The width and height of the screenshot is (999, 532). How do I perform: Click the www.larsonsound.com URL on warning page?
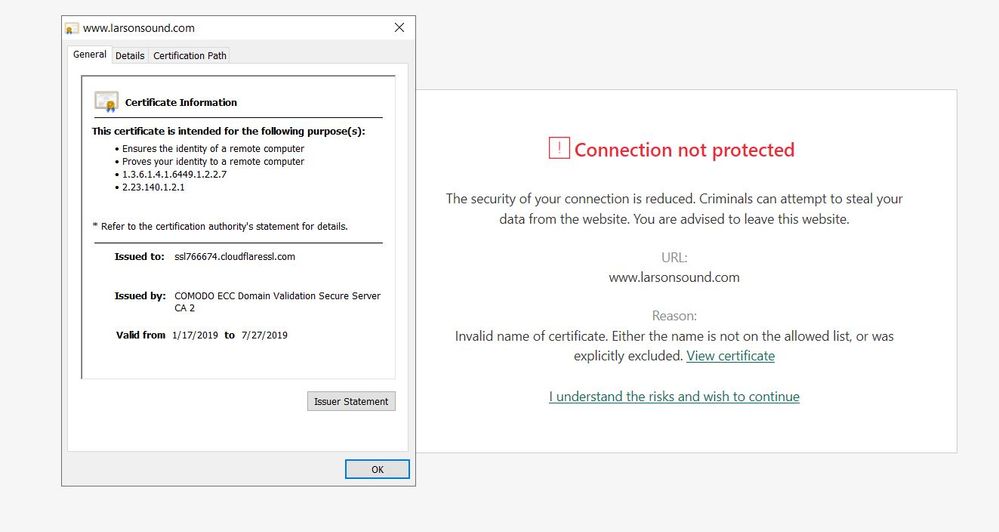[674, 277]
